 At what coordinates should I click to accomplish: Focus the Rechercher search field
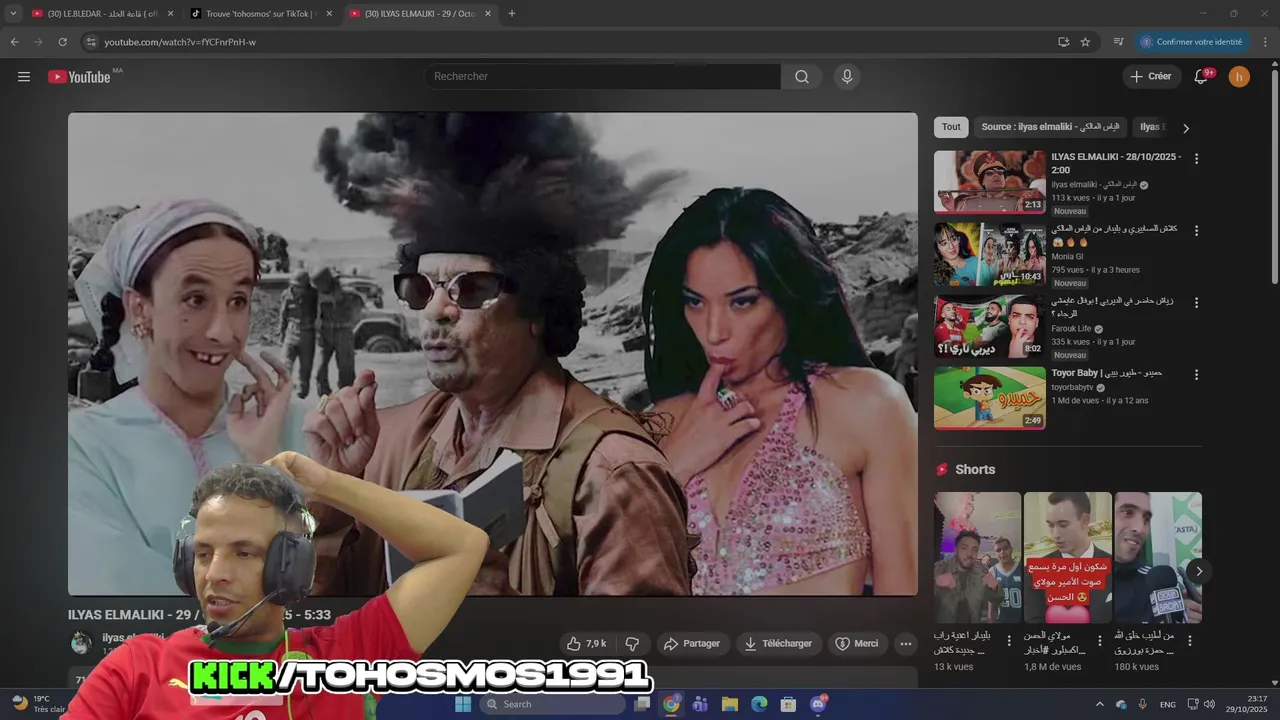(602, 77)
